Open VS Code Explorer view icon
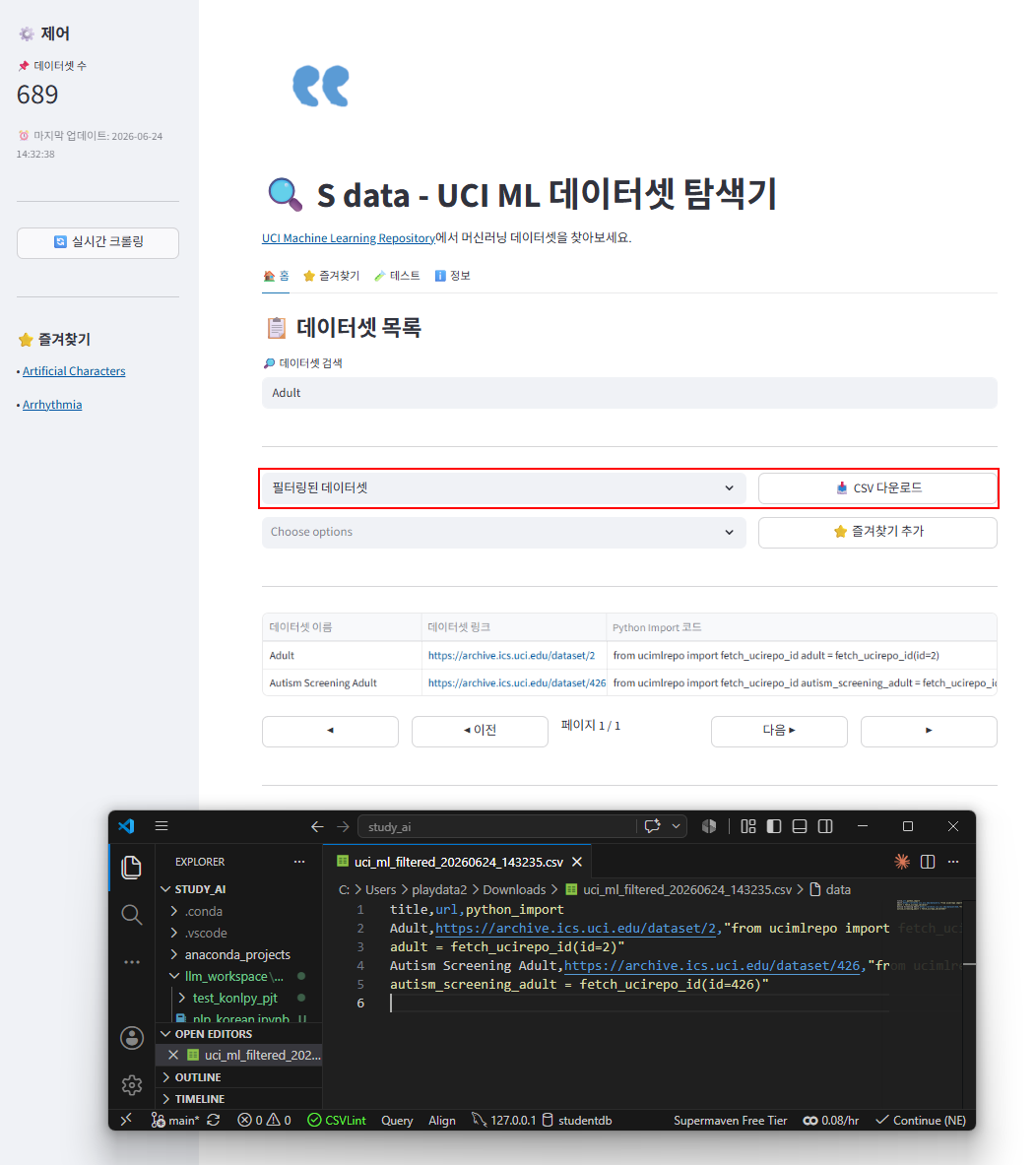 pos(132,867)
